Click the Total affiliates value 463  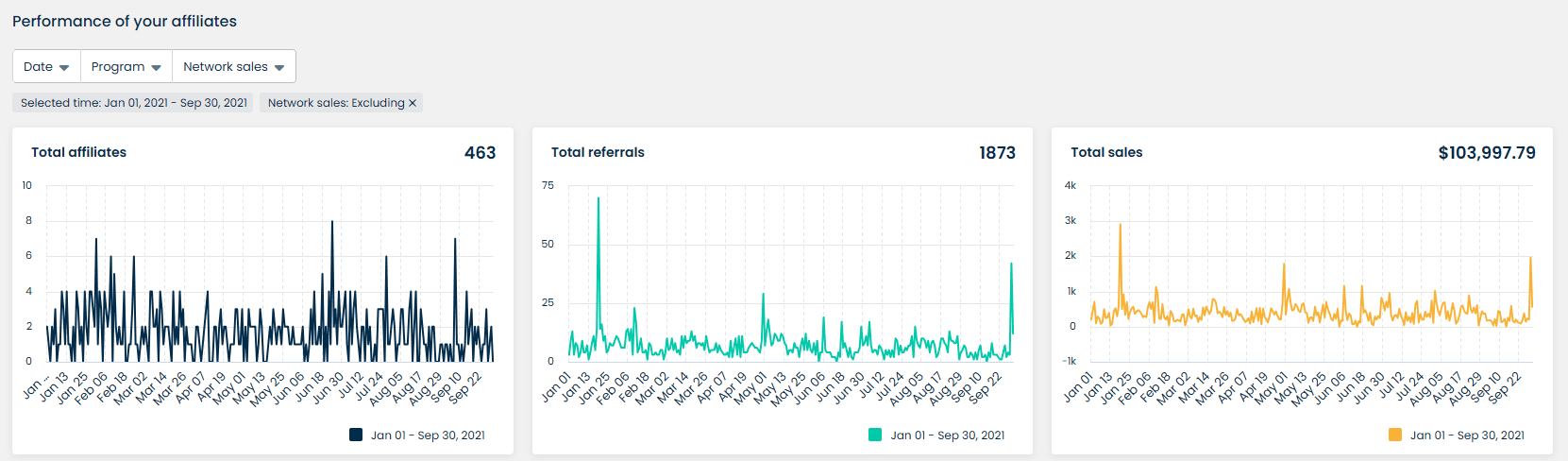[481, 153]
